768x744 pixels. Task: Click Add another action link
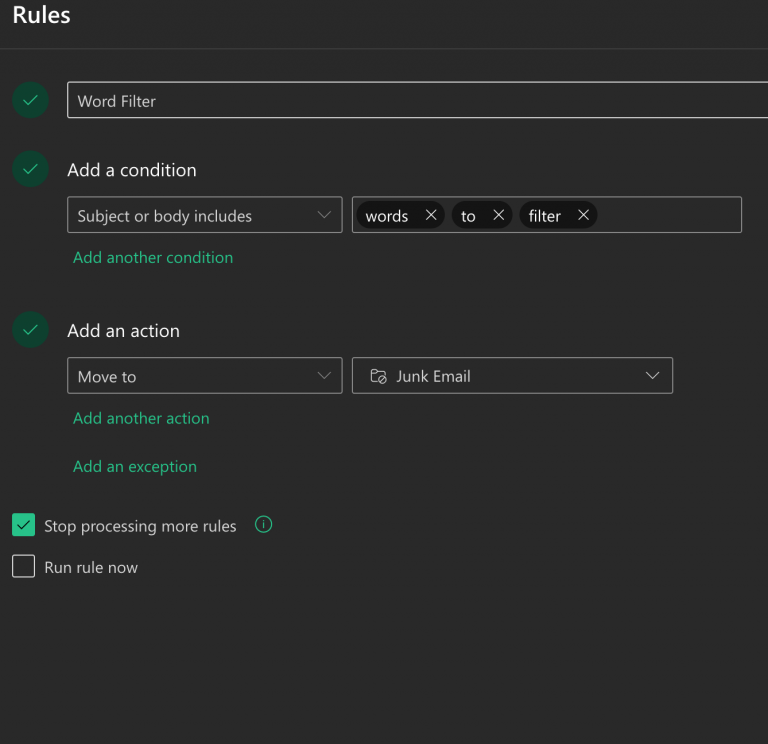141,418
